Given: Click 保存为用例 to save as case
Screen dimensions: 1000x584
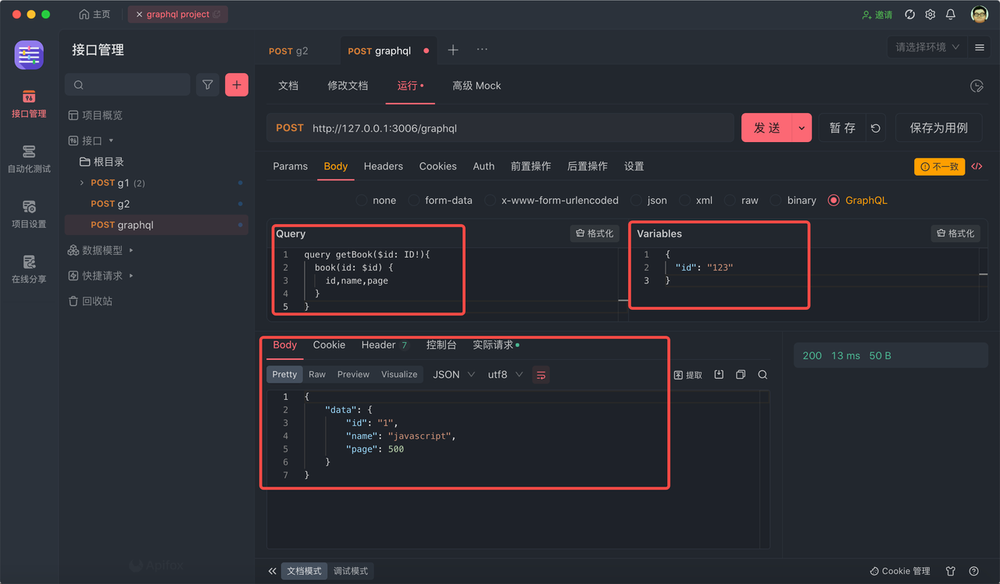Looking at the screenshot, I should pos(942,128).
